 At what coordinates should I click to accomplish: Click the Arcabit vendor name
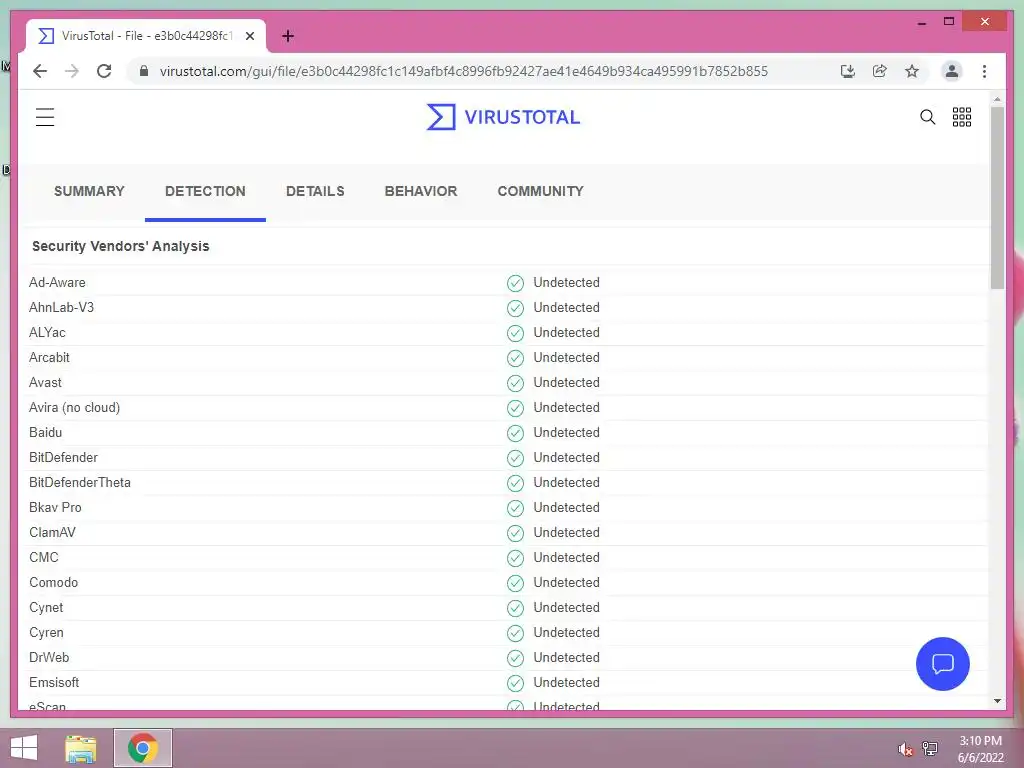(x=49, y=357)
